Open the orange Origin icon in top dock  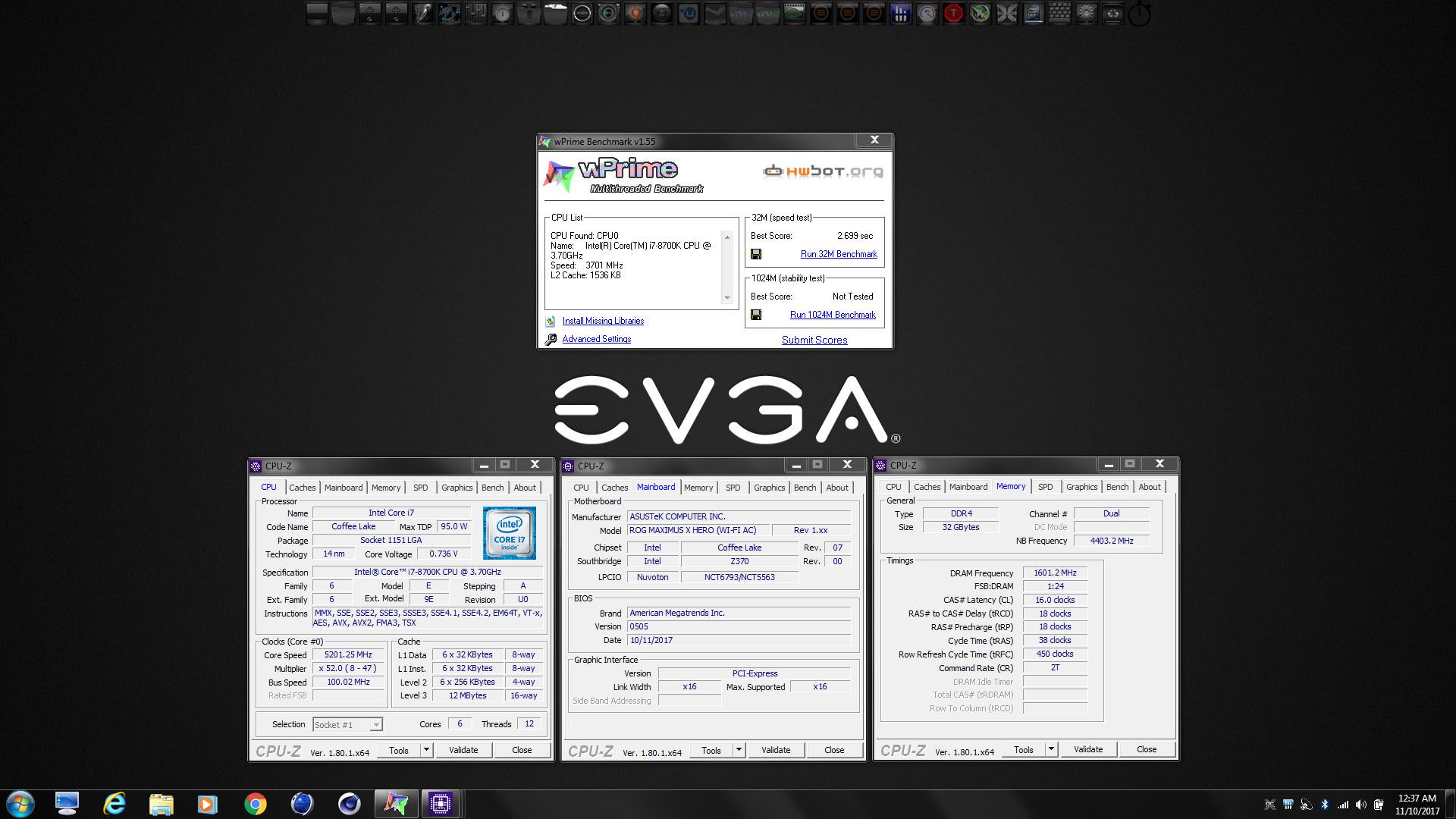click(635, 14)
